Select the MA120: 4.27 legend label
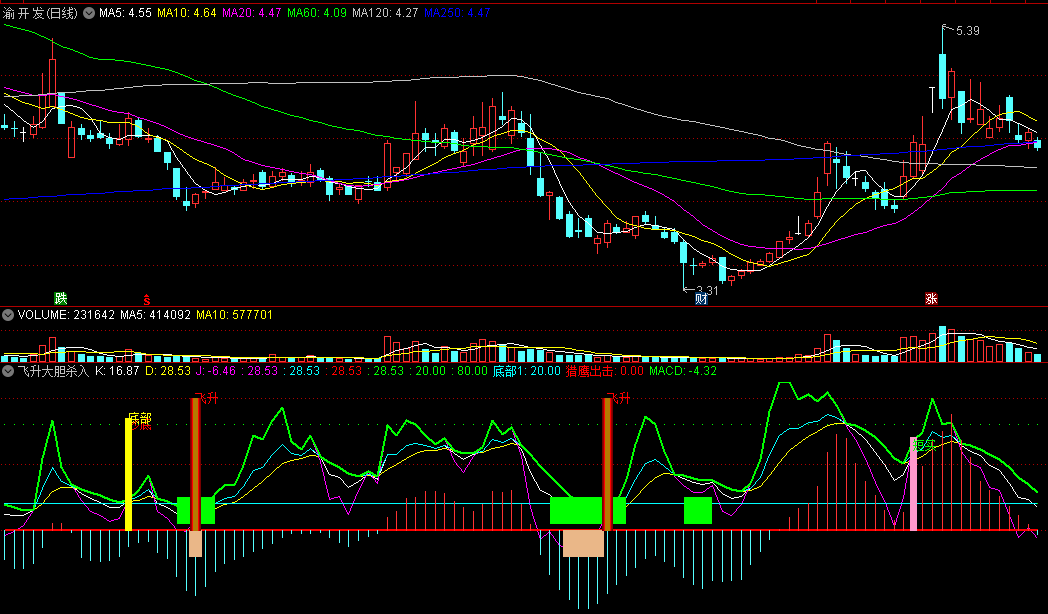Image resolution: width=1048 pixels, height=614 pixels. (x=385, y=13)
